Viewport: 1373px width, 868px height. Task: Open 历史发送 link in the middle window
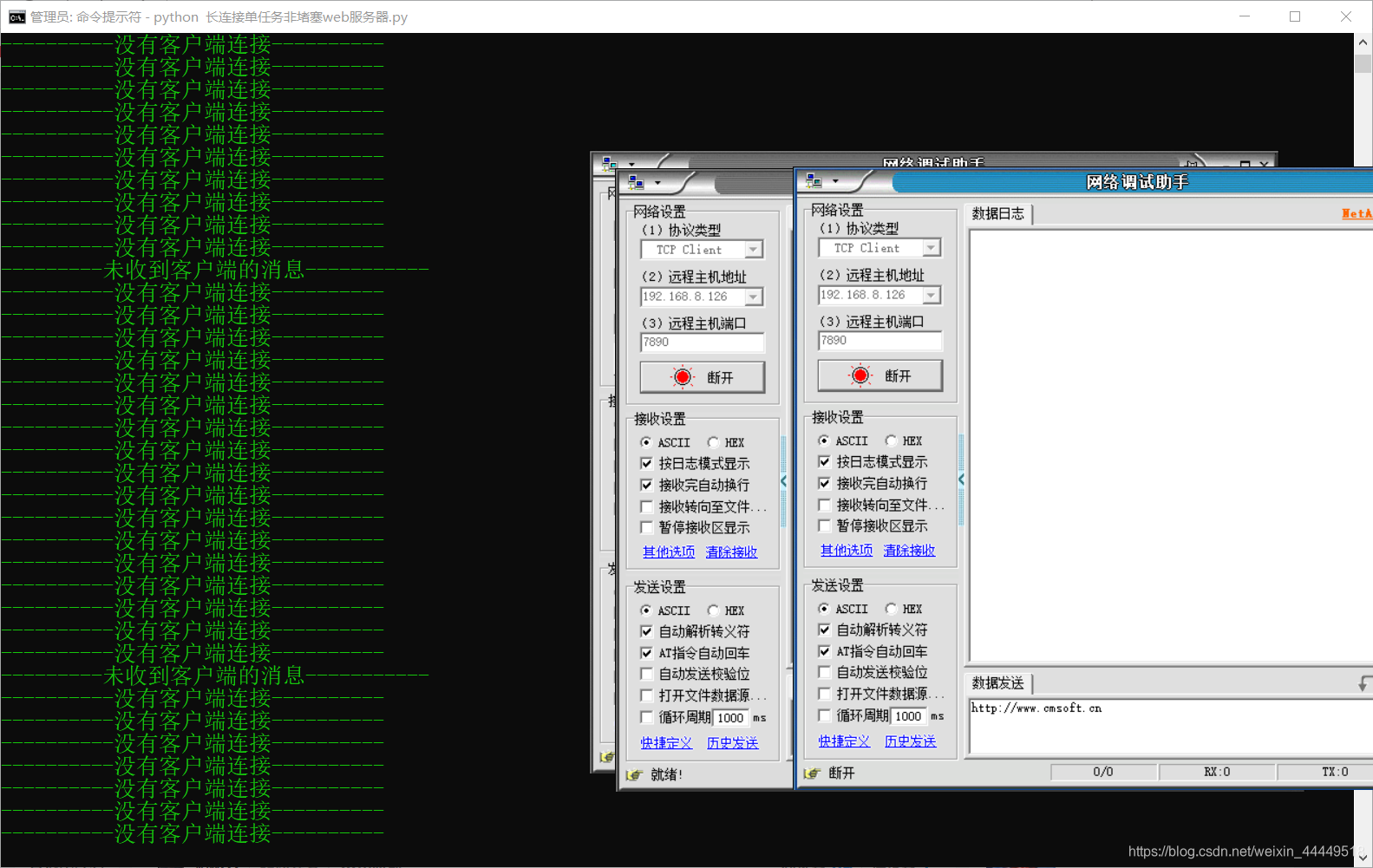click(x=733, y=743)
